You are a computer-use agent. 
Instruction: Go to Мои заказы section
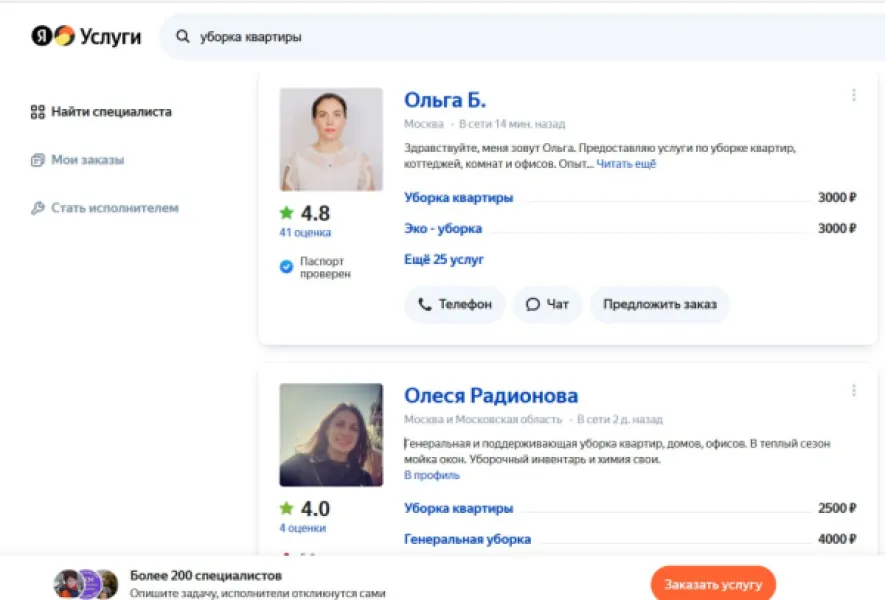tap(77, 160)
